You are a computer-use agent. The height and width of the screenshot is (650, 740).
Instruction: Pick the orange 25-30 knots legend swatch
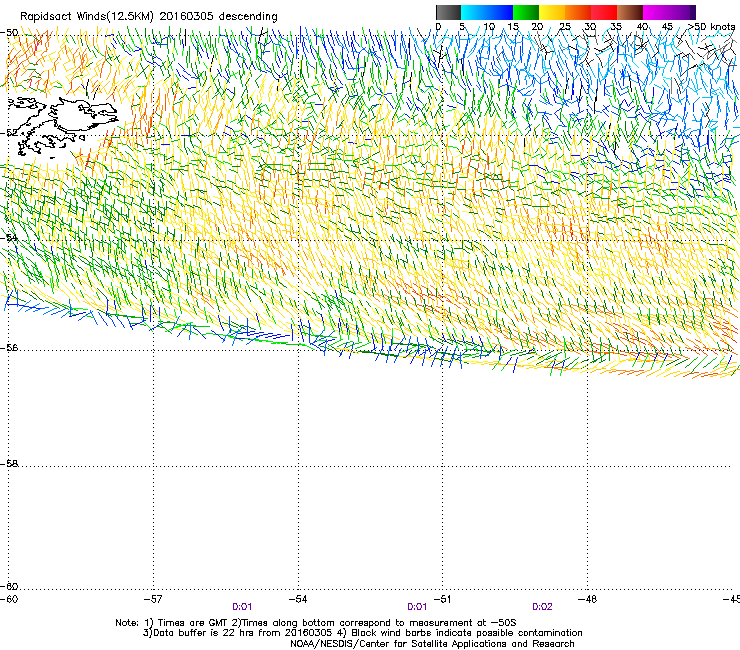coord(578,12)
